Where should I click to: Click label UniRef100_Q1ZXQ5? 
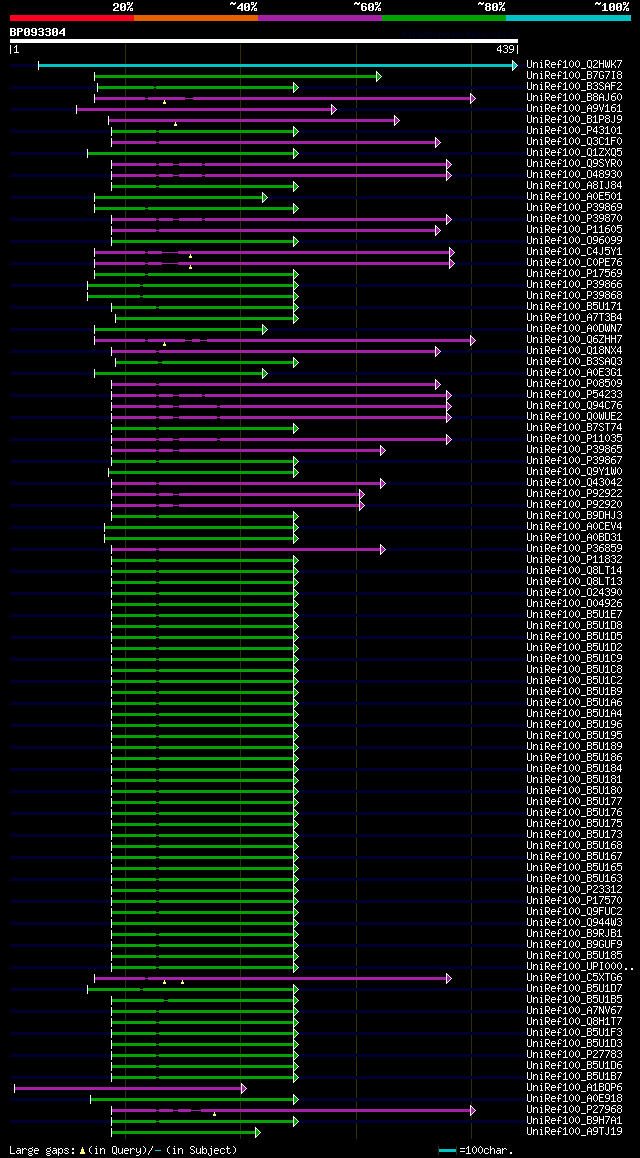pyautogui.click(x=574, y=152)
